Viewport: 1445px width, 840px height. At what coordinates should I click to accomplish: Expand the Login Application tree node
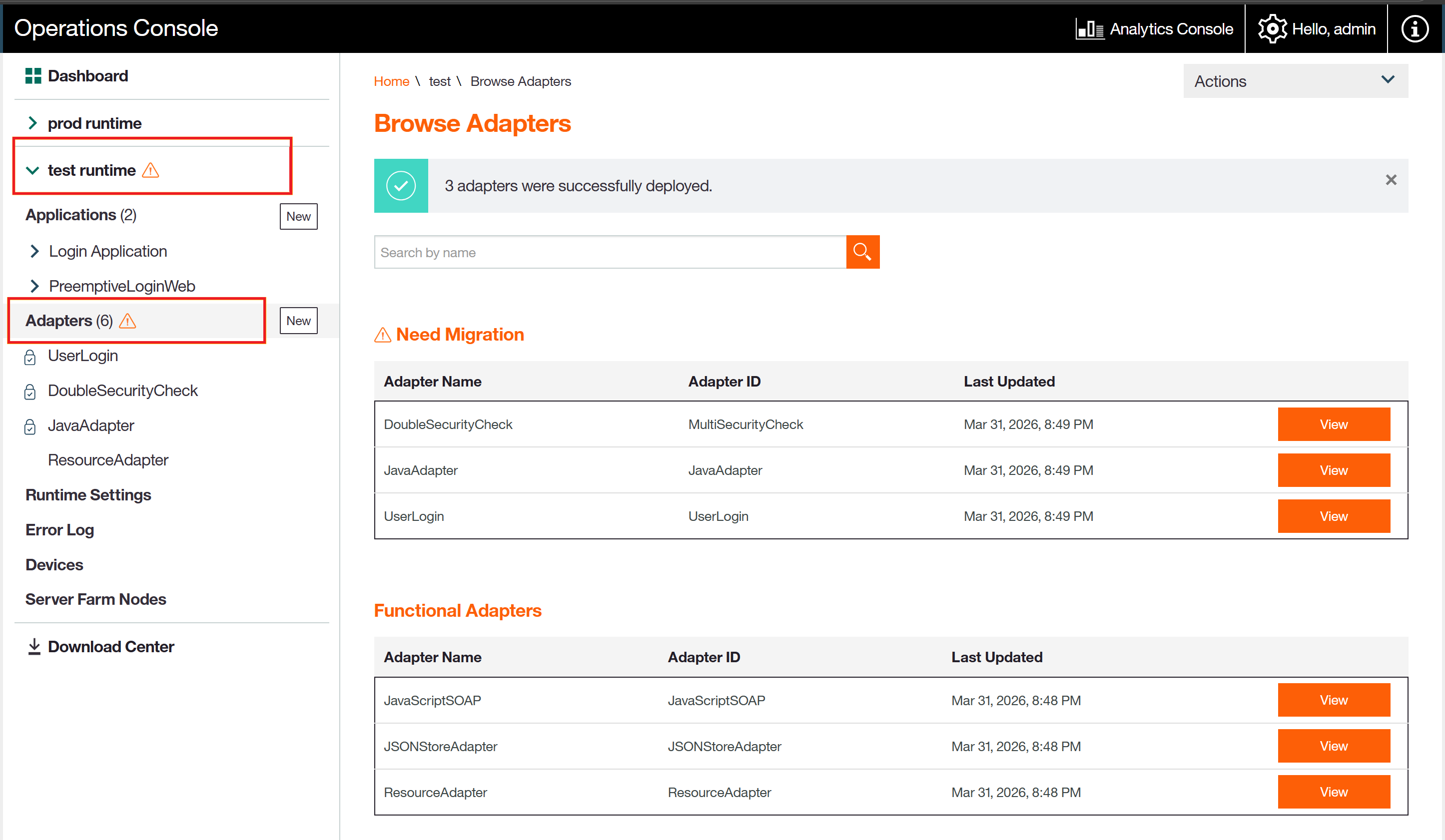[34, 252]
